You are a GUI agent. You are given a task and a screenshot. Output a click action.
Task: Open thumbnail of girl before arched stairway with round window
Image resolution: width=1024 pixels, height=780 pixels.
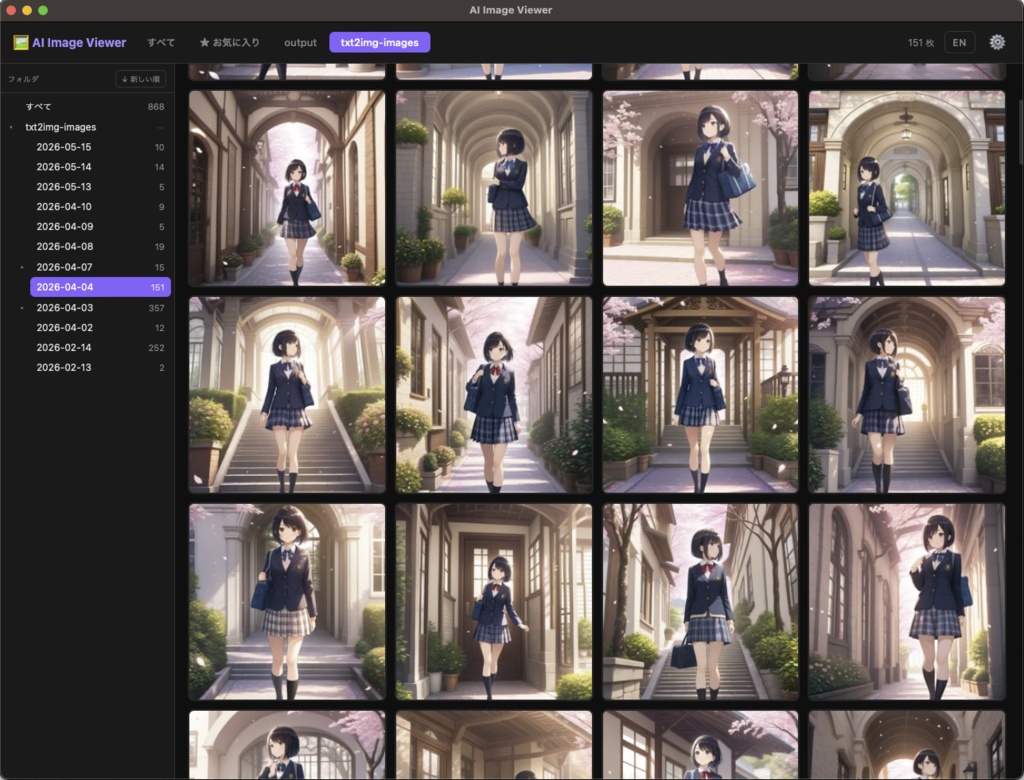point(906,395)
